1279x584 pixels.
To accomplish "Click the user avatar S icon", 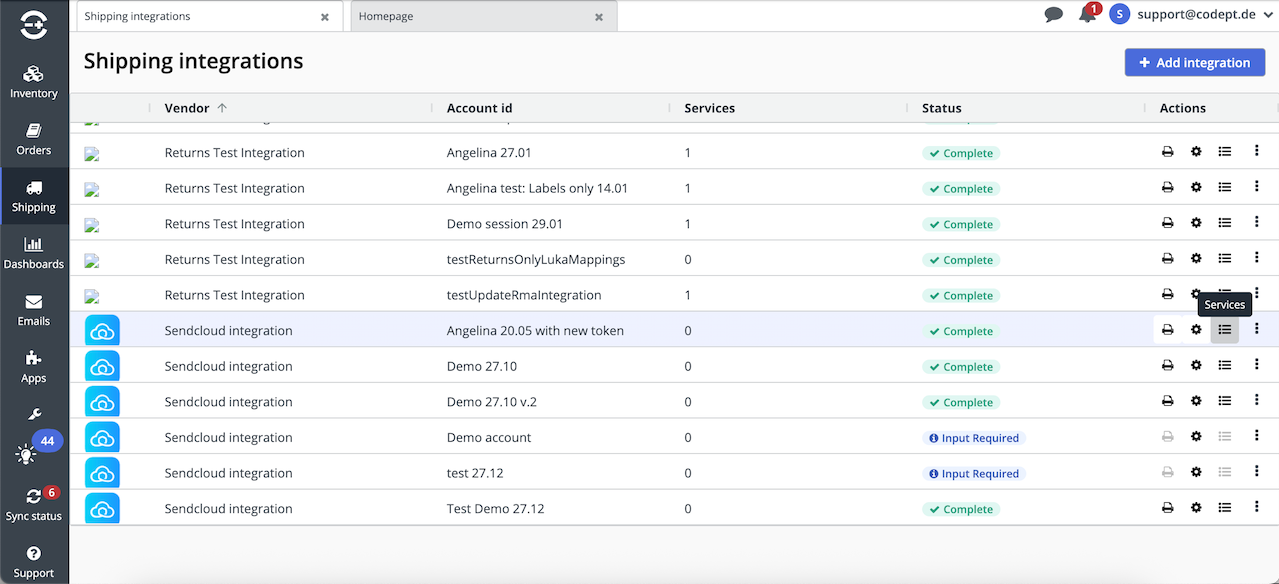I will click(x=1120, y=15).
